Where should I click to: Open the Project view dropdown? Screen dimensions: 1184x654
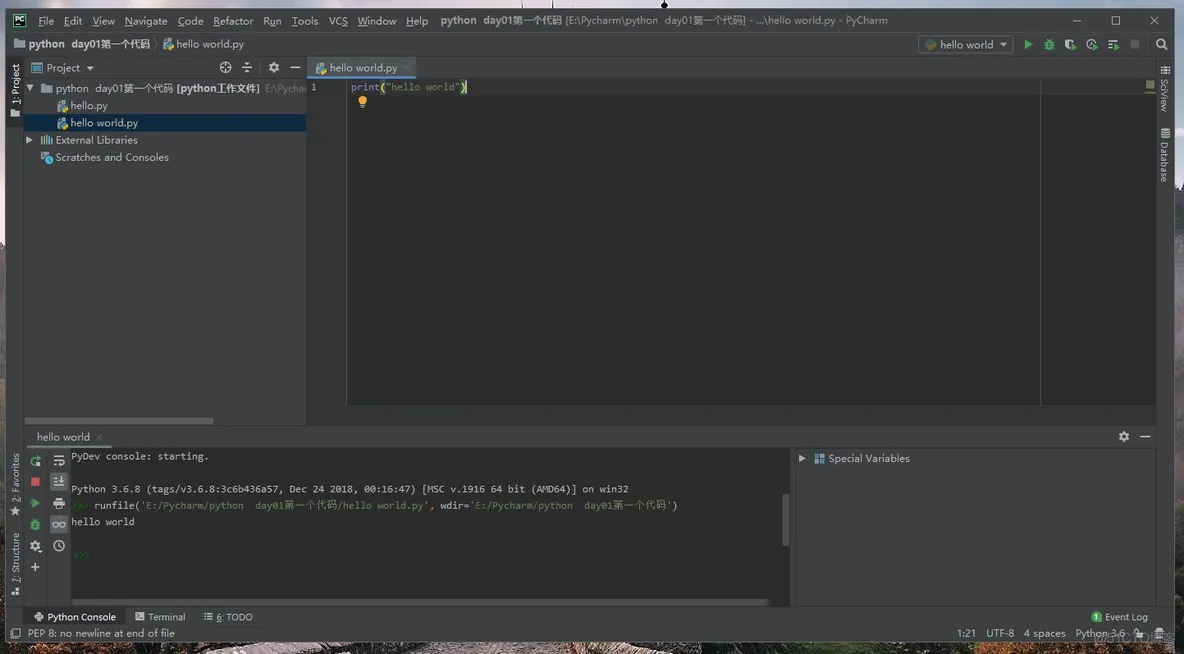click(63, 68)
